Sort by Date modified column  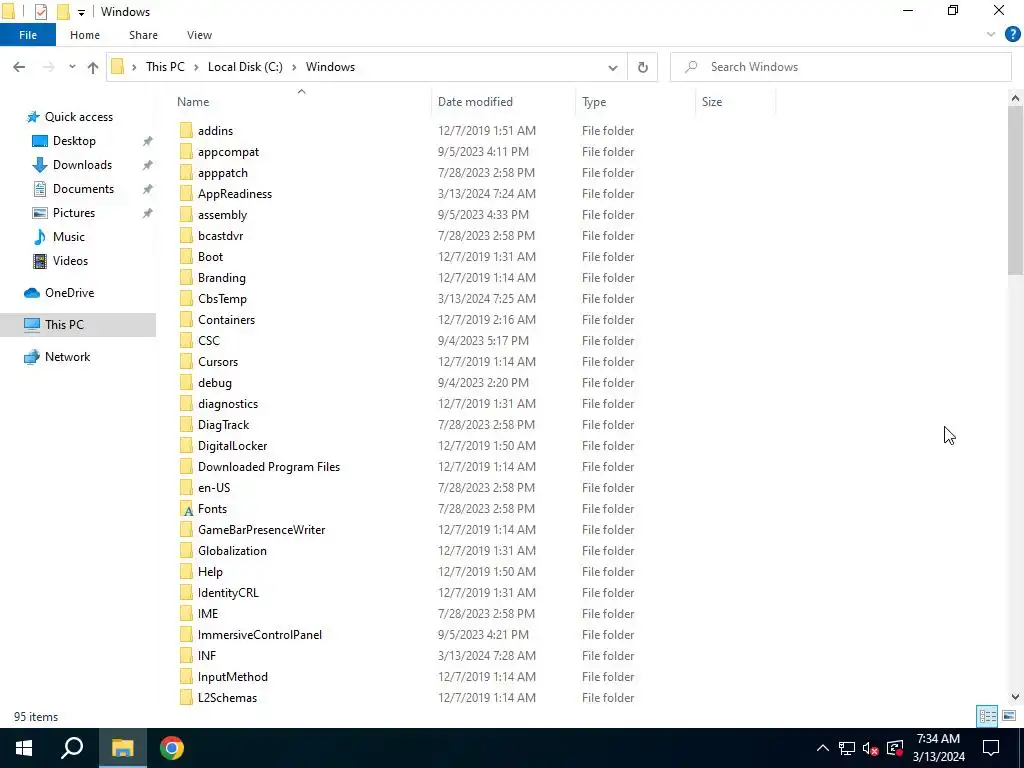click(475, 102)
